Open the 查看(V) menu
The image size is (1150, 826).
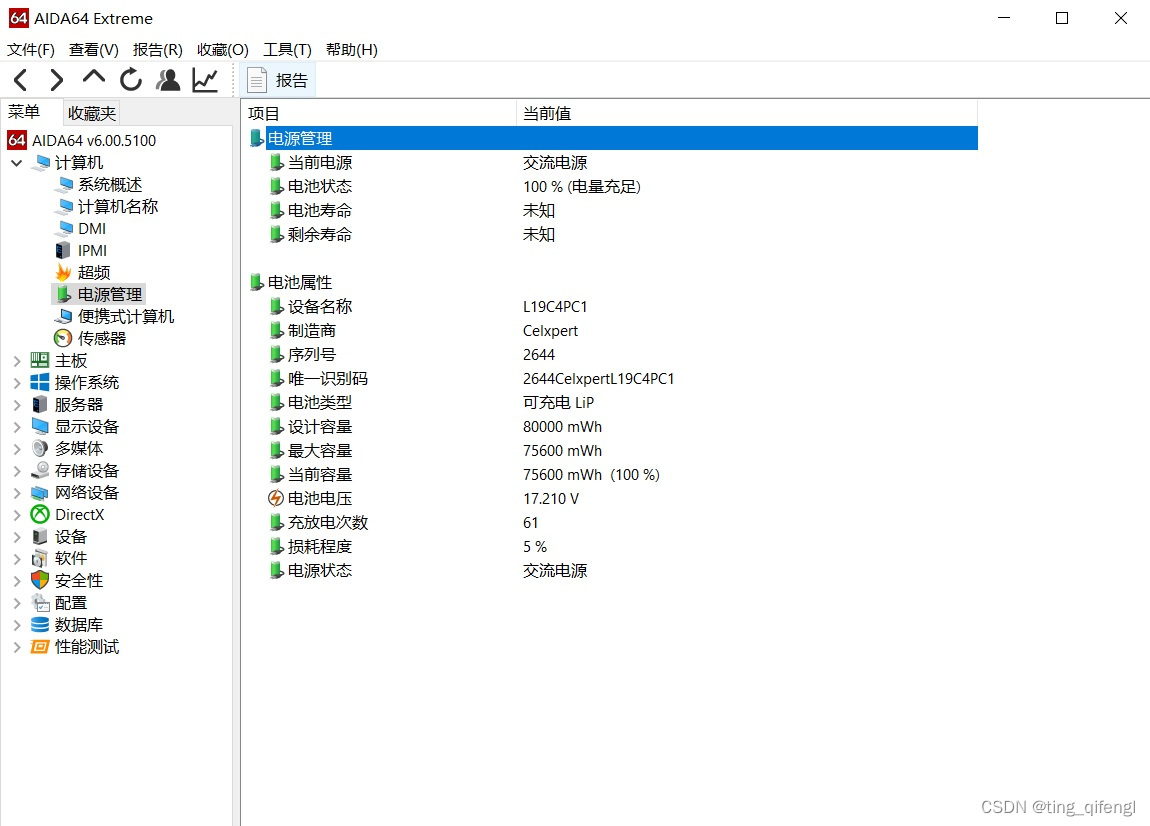(93, 49)
